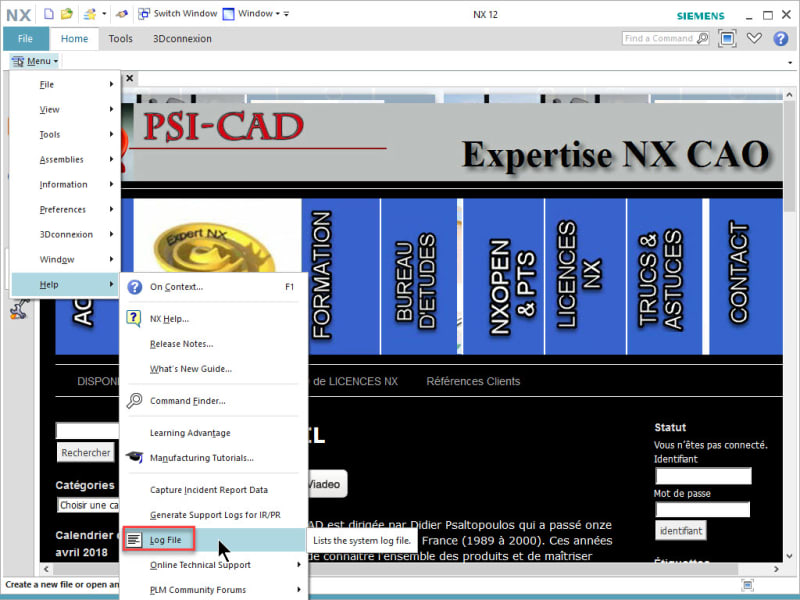This screenshot has height=600, width=800.
Task: Open the BUREAU D'ETUDES section on webpage
Action: 419,276
